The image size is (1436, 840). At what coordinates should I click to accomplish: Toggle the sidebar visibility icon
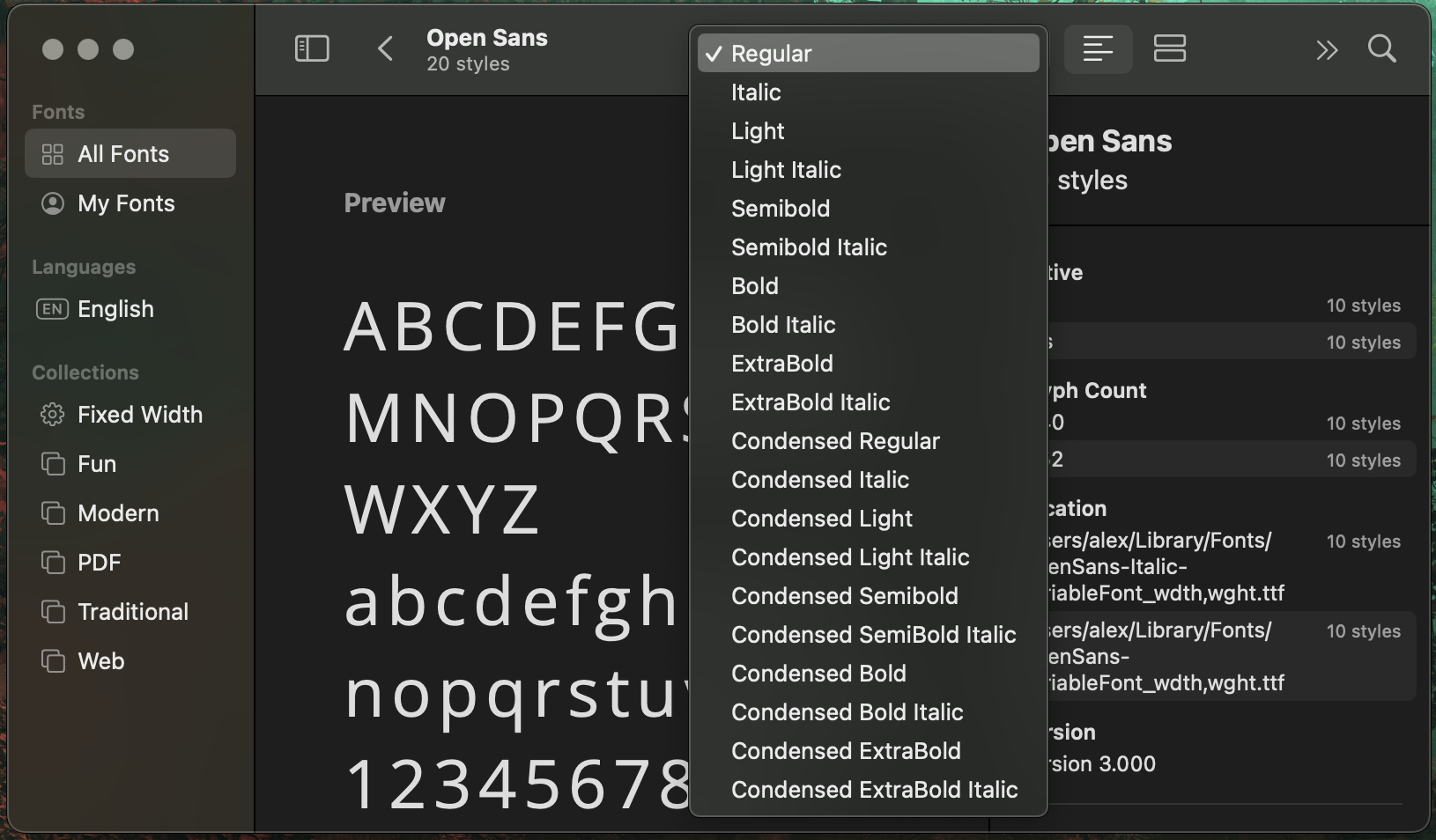click(x=311, y=48)
